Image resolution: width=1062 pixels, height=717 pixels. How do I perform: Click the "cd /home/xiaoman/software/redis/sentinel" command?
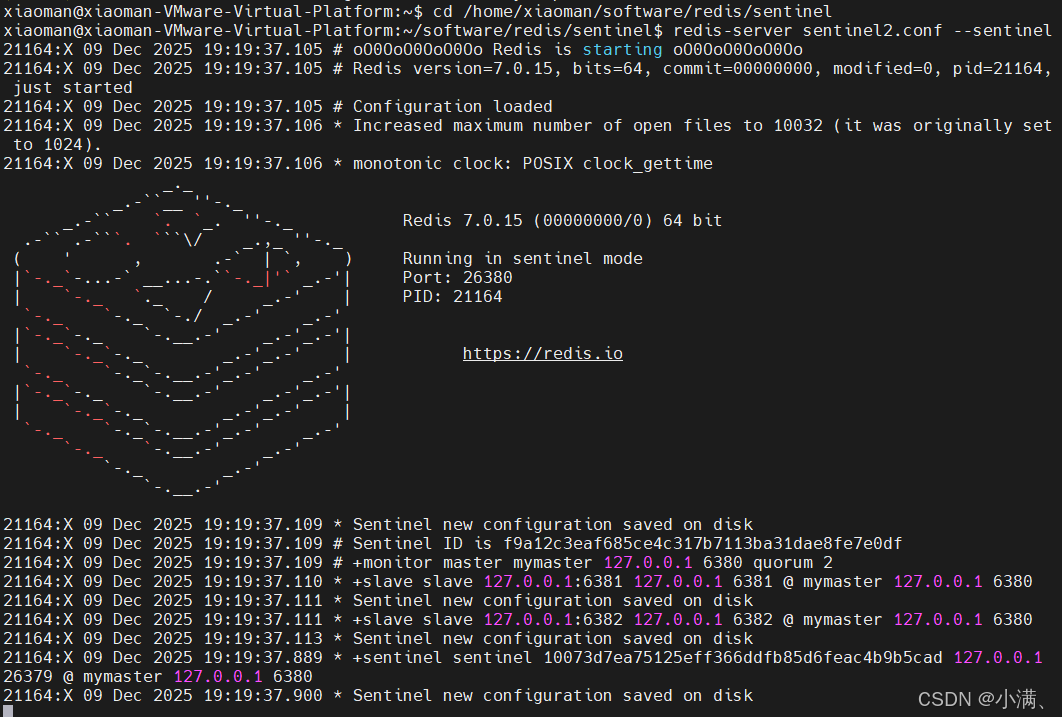point(633,12)
